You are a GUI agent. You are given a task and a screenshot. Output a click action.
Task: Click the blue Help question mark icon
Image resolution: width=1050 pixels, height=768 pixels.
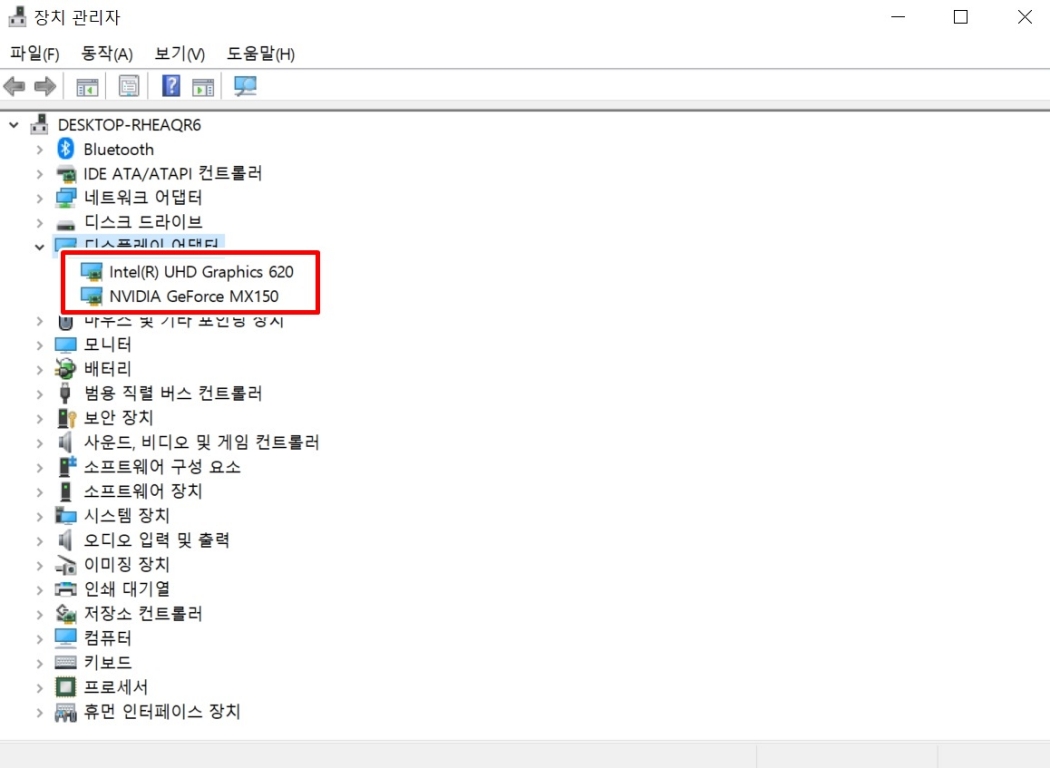pos(171,86)
